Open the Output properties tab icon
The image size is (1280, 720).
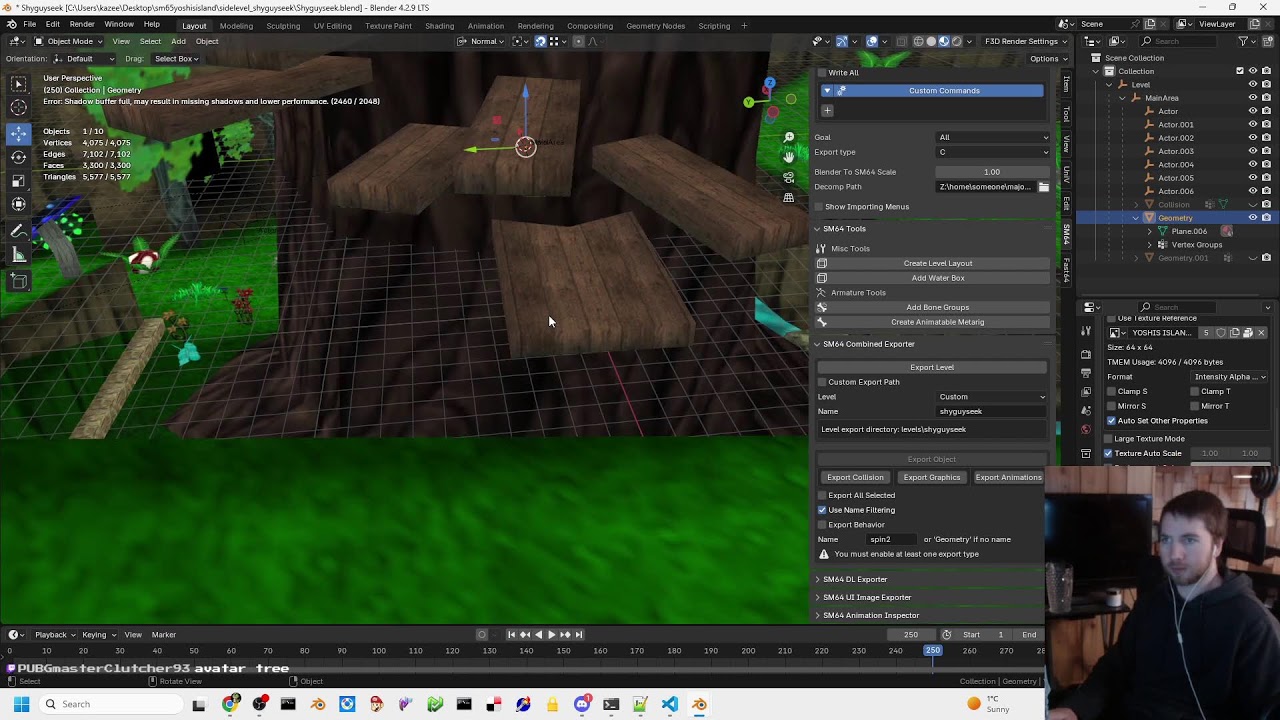1087,373
